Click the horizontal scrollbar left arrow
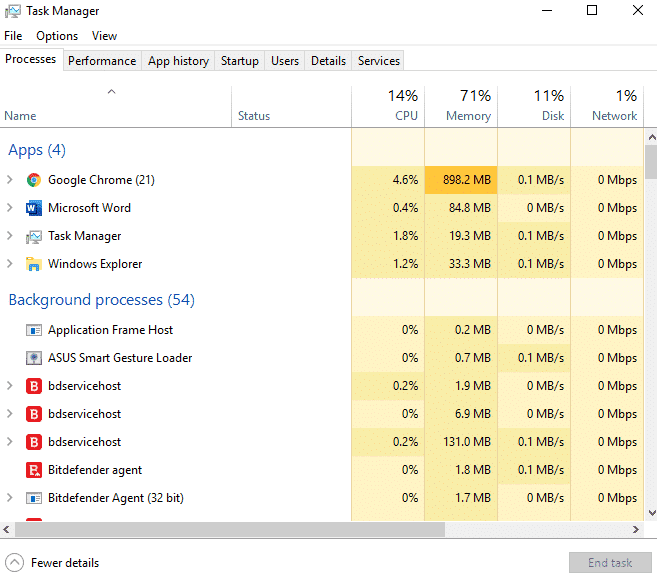This screenshot has width=657, height=584. (6, 530)
